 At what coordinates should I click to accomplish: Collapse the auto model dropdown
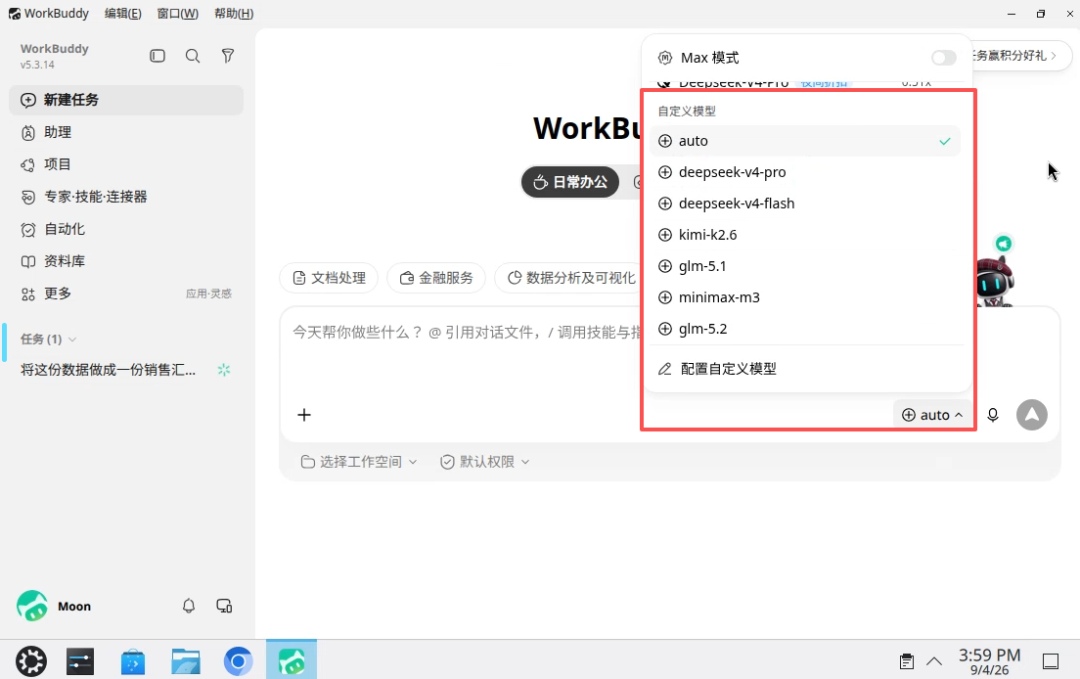pos(933,415)
